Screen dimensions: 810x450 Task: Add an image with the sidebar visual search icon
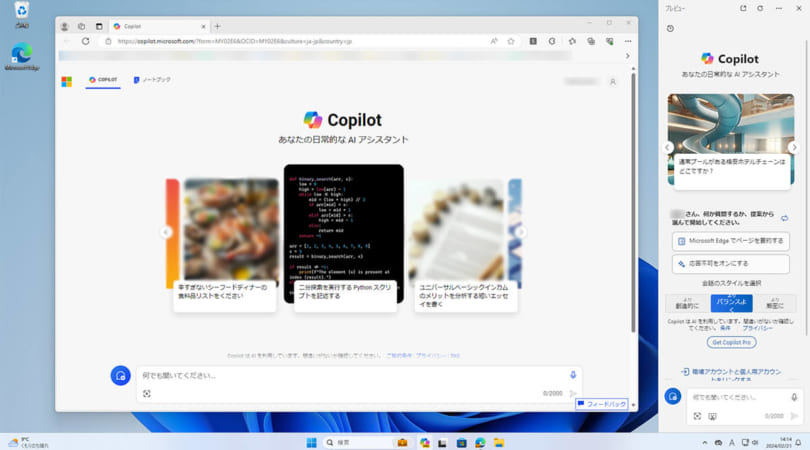pyautogui.click(x=697, y=416)
